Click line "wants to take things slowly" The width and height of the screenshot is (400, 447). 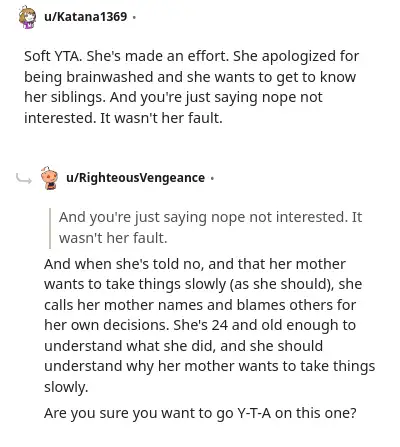click(203, 284)
